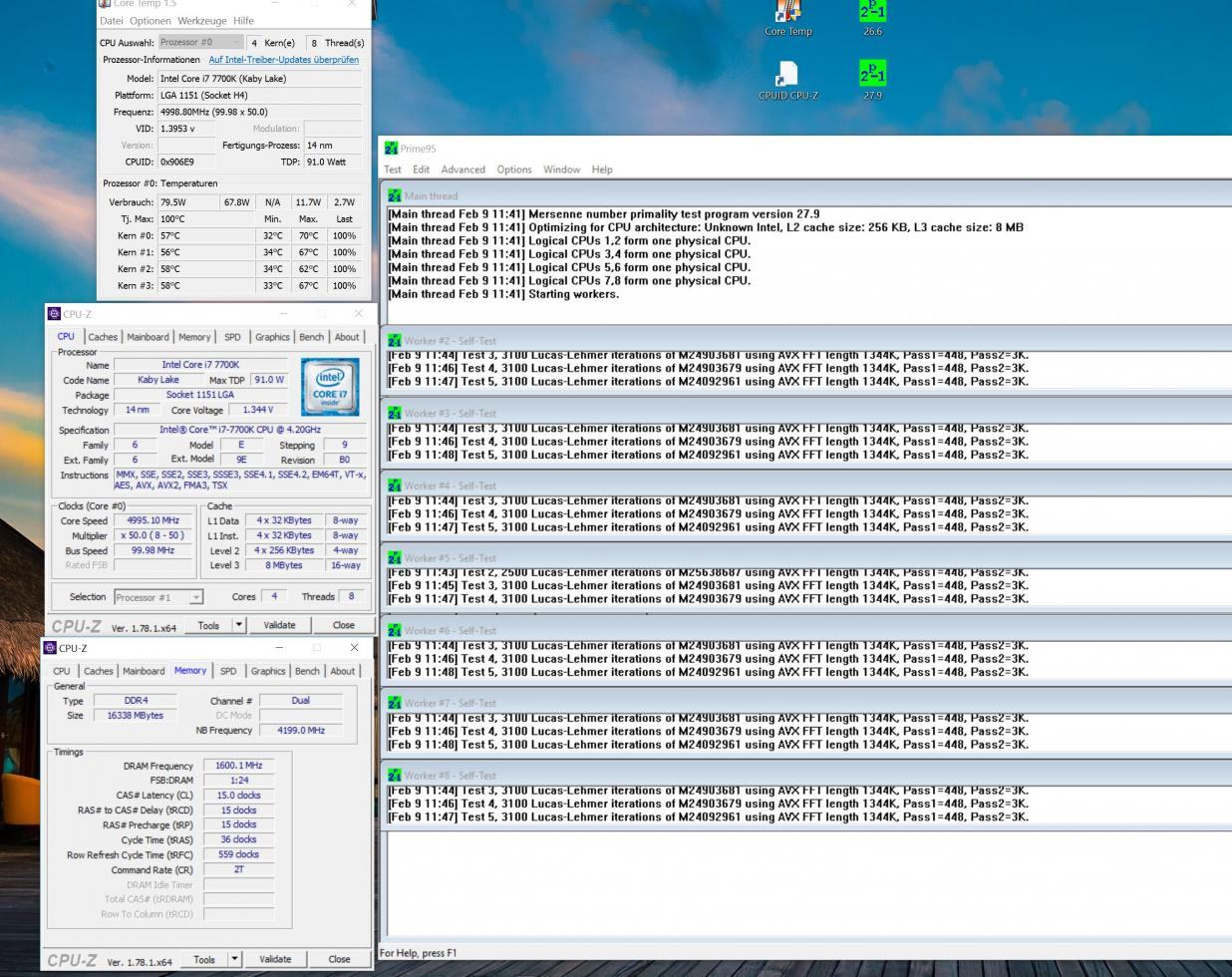Switch to Caches tab in lower CPU-Z window

pyautogui.click(x=99, y=671)
